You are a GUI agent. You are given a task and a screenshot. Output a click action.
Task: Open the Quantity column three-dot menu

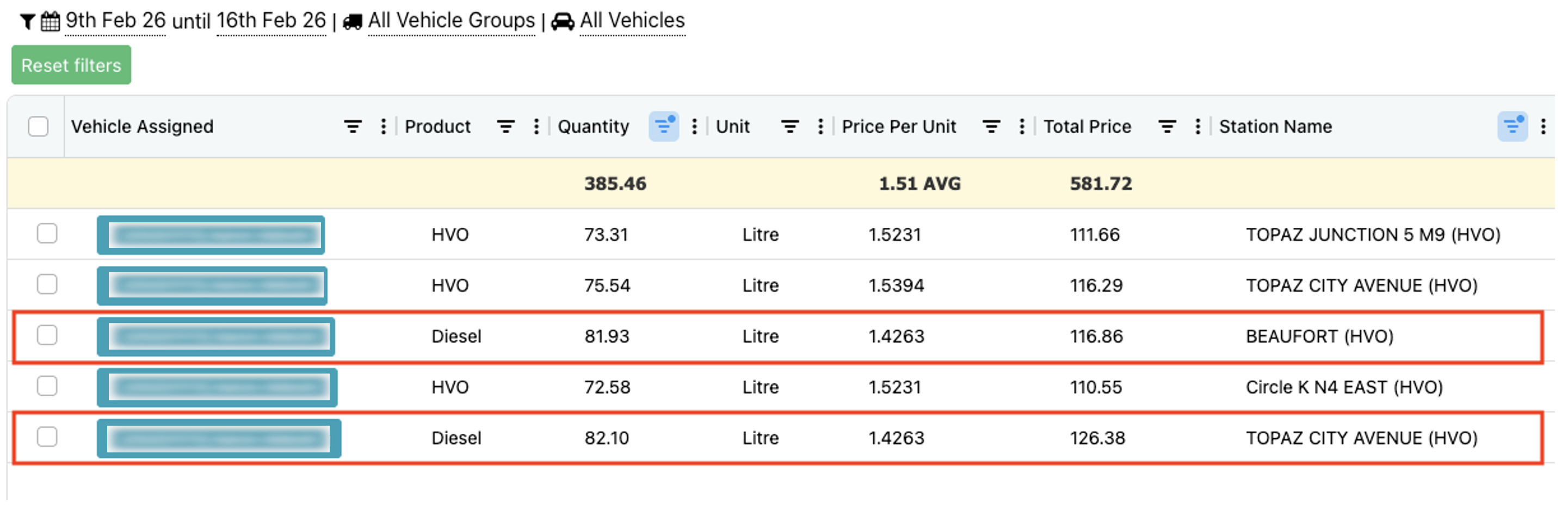(x=694, y=127)
